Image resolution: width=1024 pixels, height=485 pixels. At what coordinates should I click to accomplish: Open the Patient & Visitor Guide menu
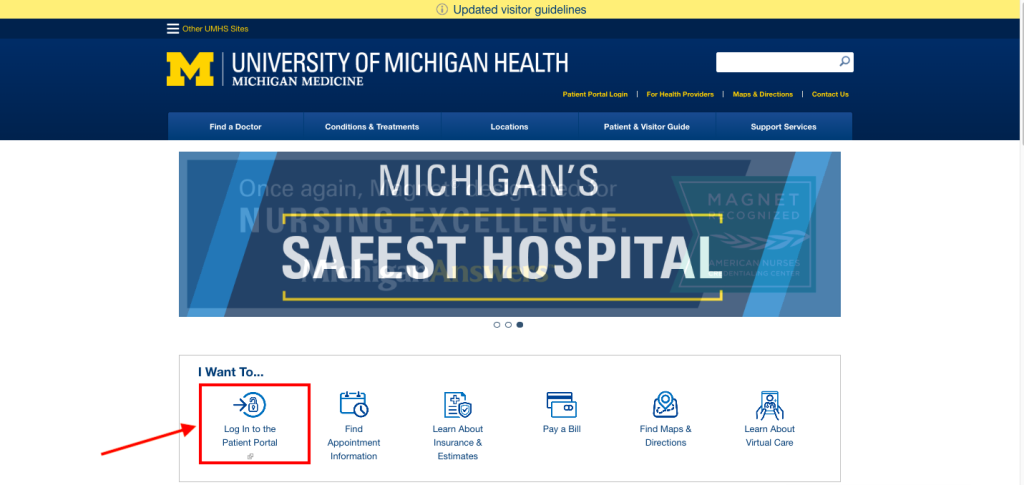tap(647, 127)
